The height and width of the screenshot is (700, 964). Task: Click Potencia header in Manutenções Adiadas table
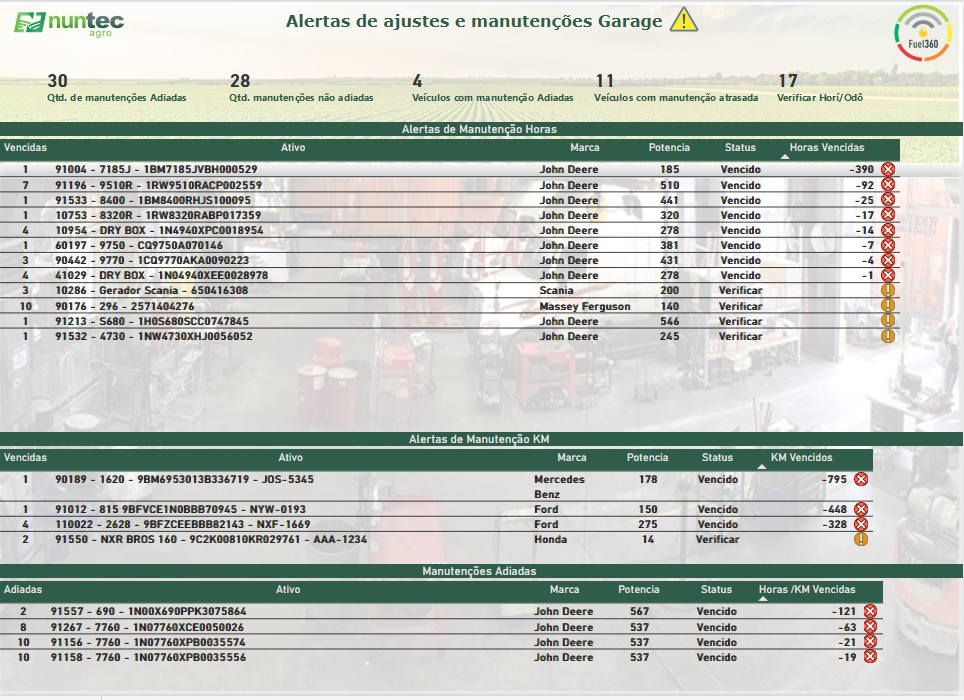click(639, 589)
